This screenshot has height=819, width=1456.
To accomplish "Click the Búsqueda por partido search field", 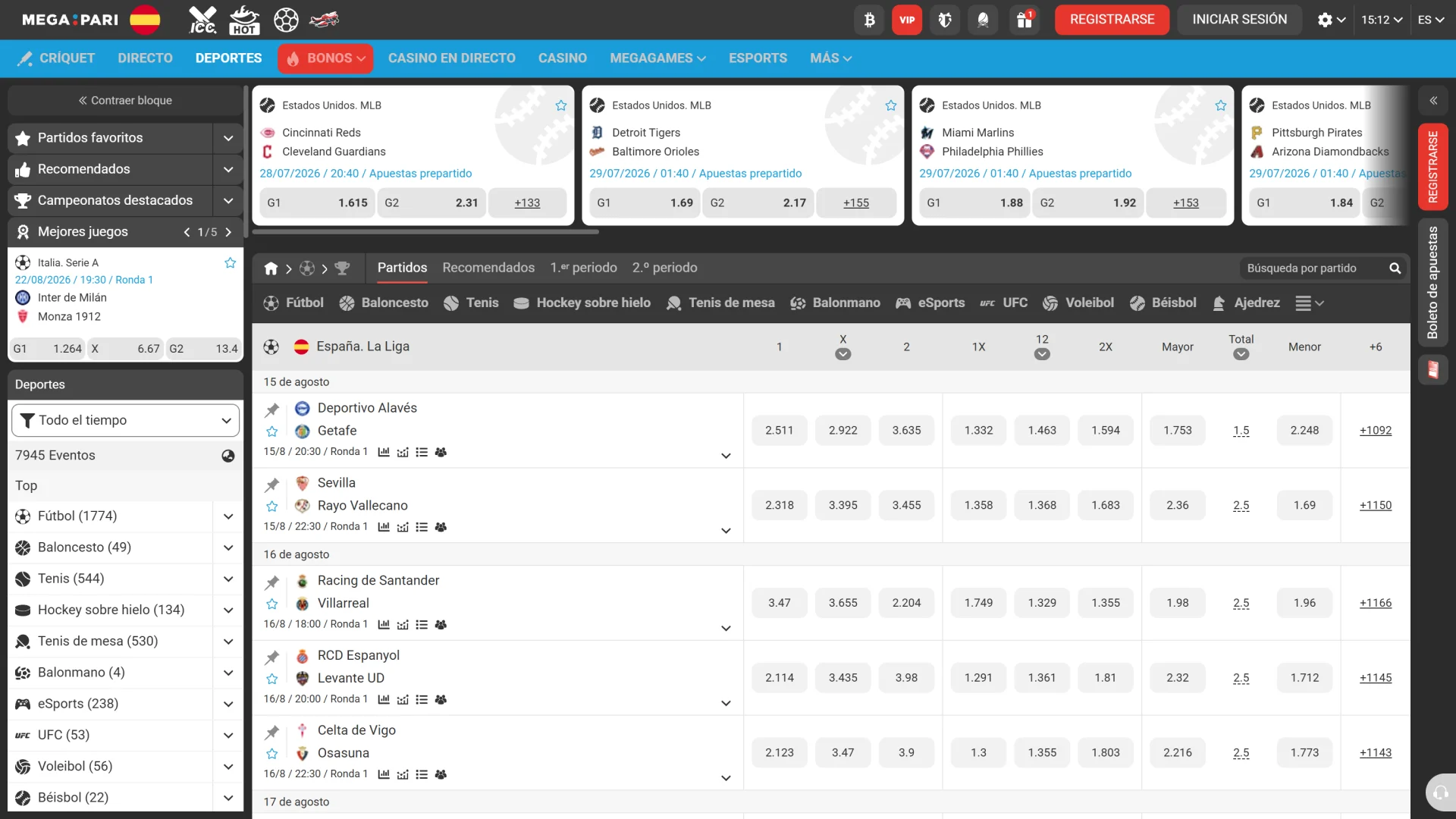I will [x=1314, y=268].
